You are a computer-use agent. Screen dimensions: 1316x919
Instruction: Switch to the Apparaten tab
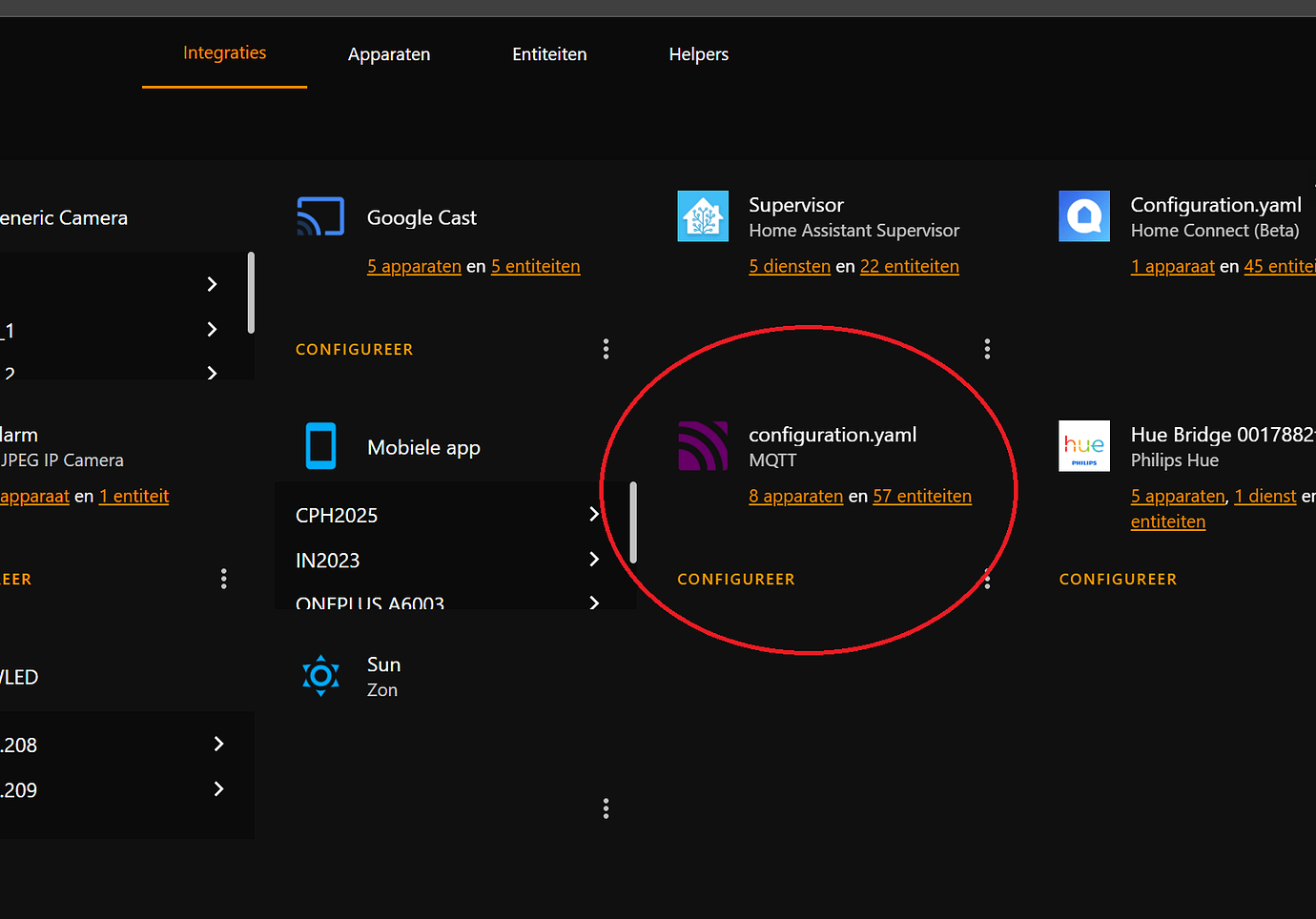pyautogui.click(x=389, y=54)
